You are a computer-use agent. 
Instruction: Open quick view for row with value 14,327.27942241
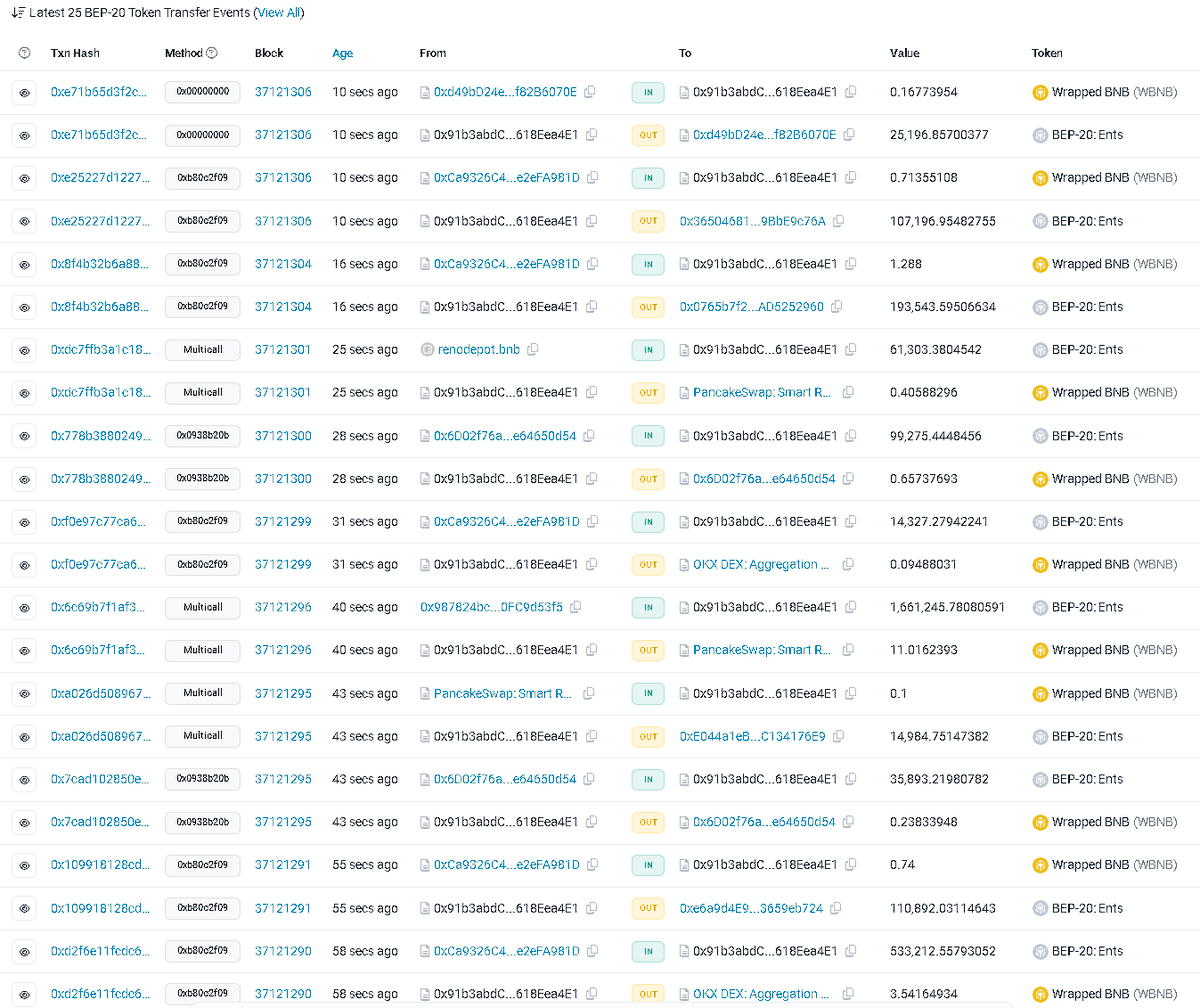pyautogui.click(x=24, y=522)
